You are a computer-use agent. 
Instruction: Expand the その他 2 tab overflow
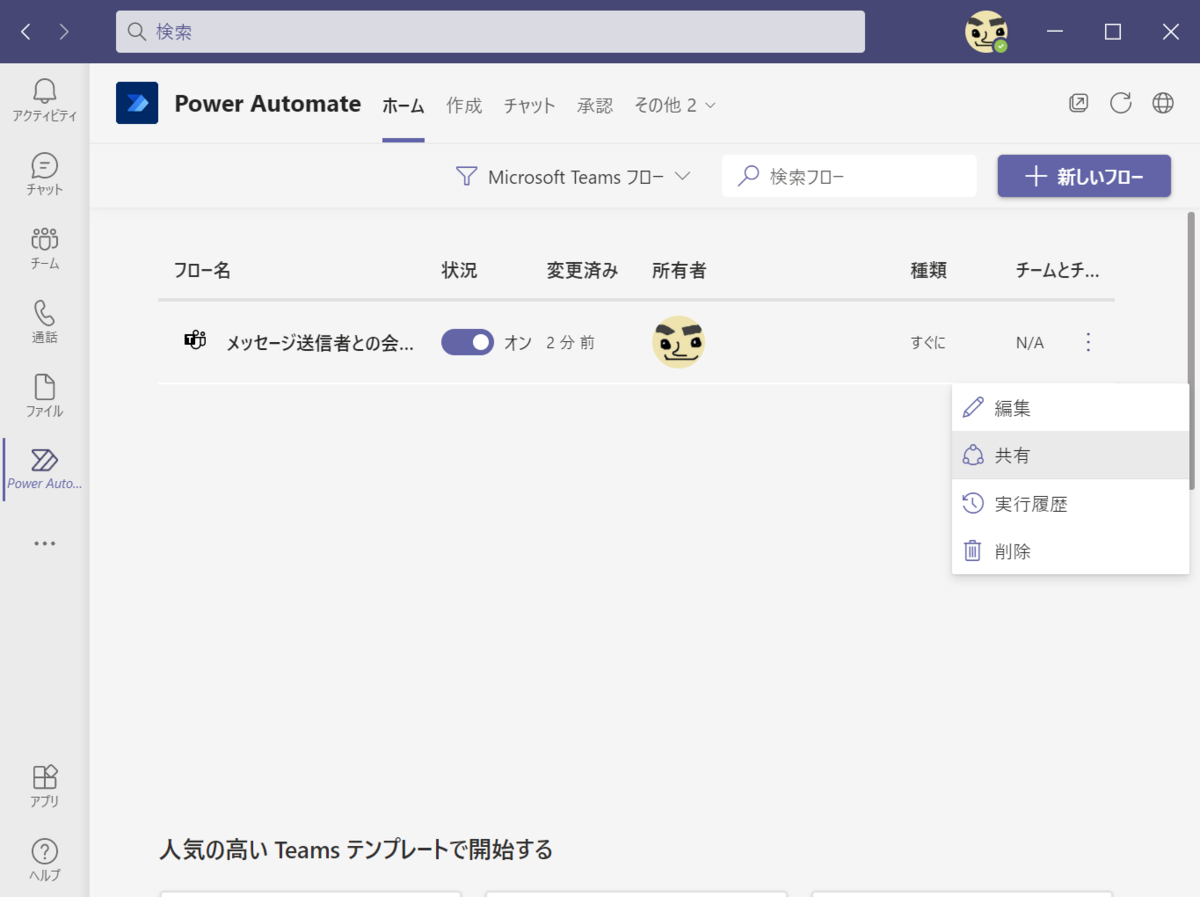[675, 105]
